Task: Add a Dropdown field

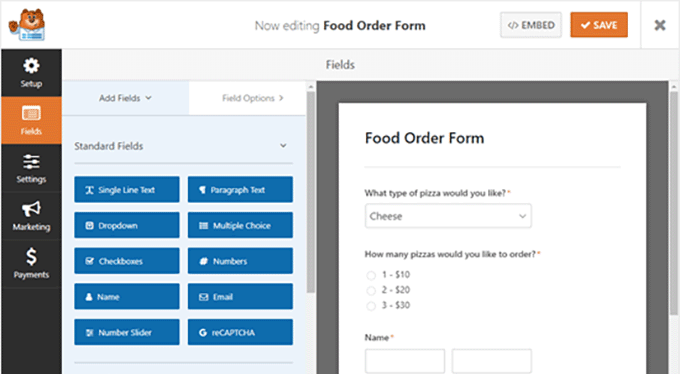Action: click(x=127, y=225)
